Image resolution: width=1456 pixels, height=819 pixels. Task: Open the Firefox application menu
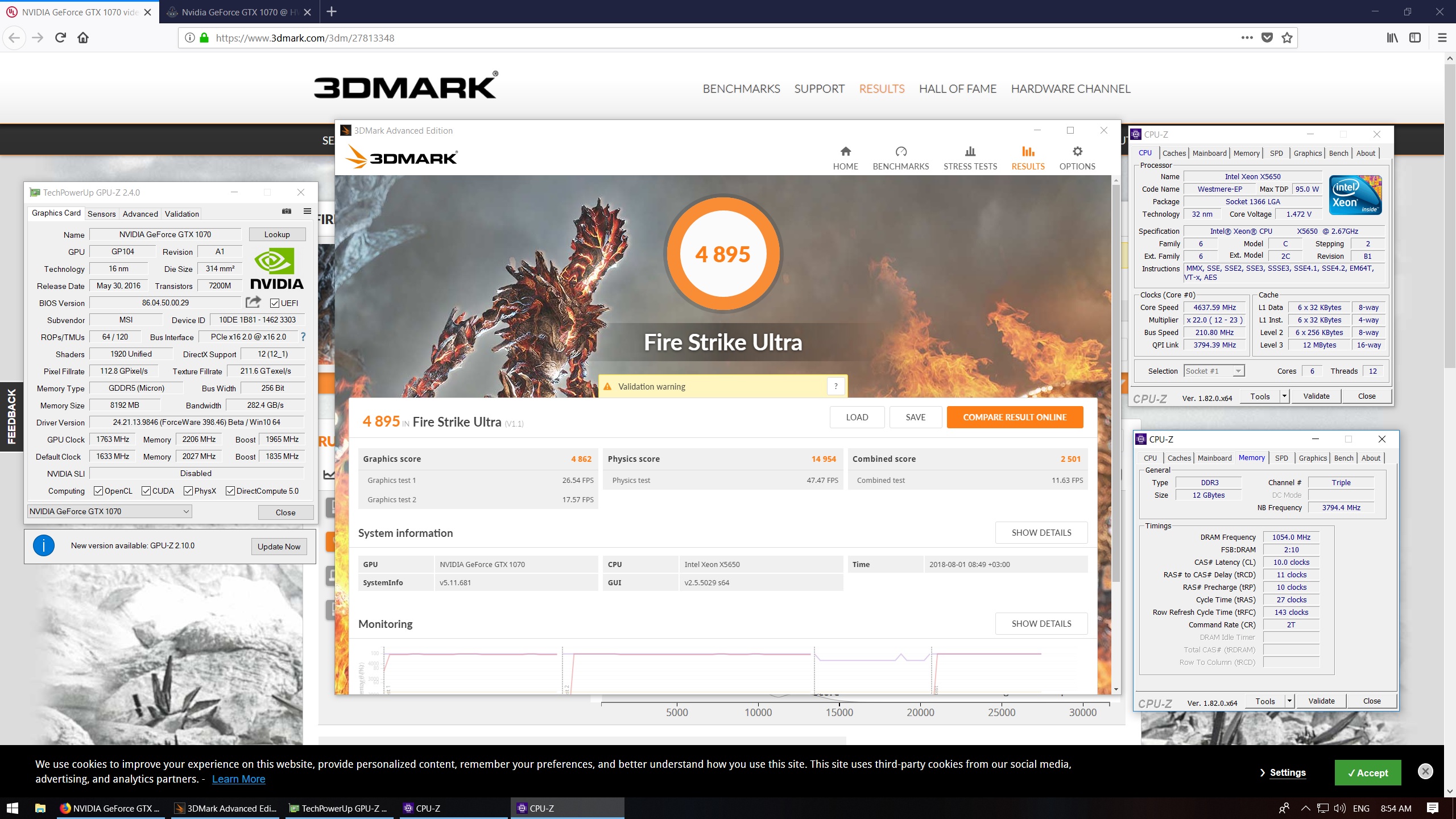1442,38
